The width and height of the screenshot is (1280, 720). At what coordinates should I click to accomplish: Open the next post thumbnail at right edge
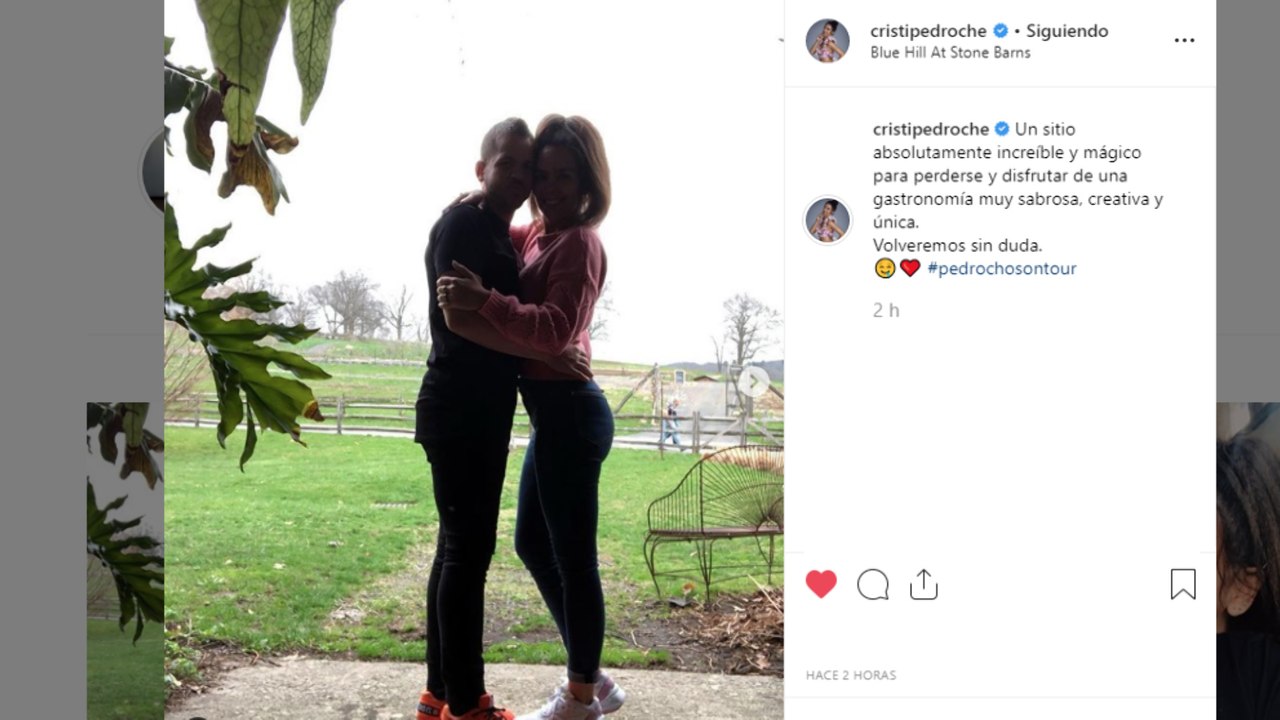pyautogui.click(x=1248, y=560)
